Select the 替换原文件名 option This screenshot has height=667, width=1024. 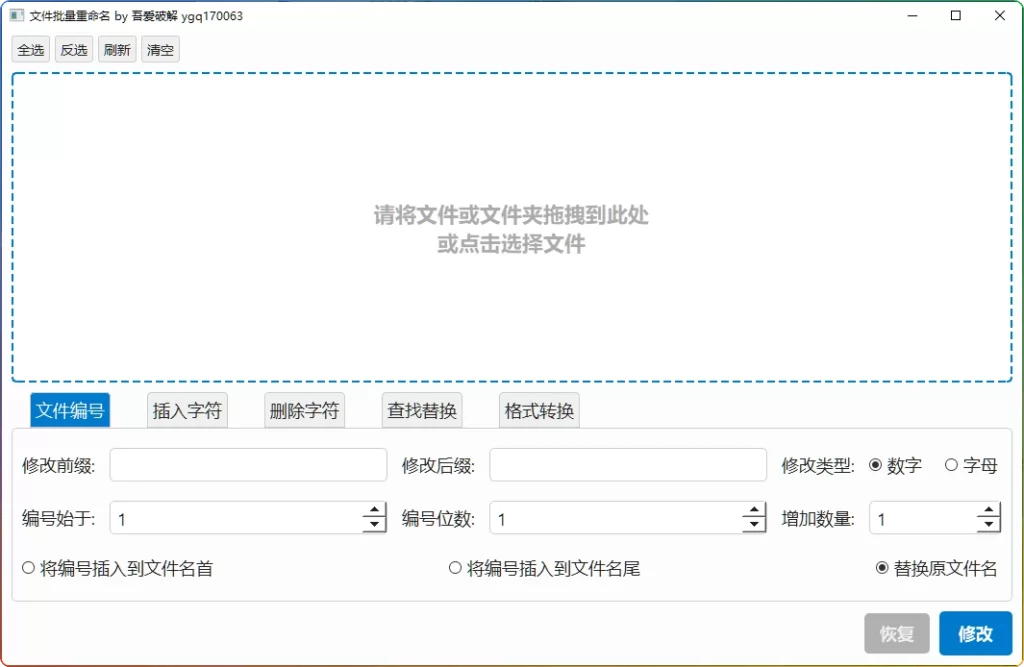point(884,567)
